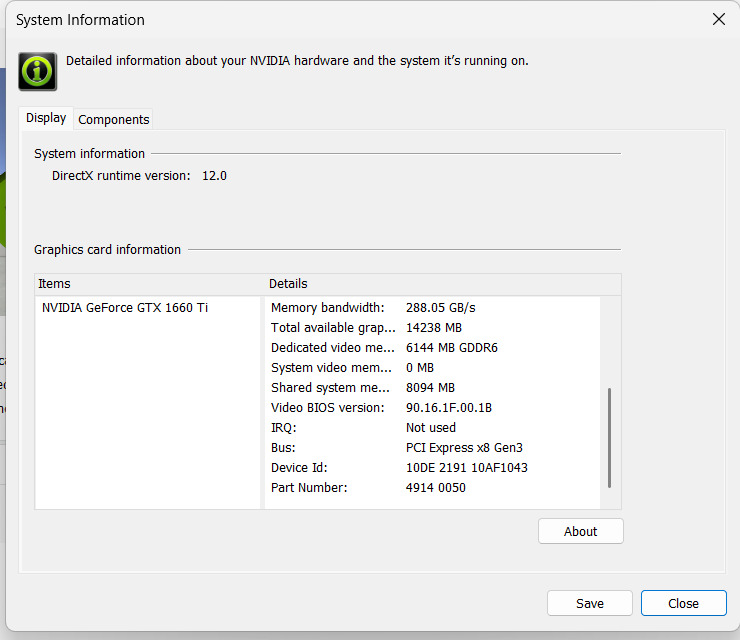Click the 6144 MB GDDR6 value

(x=452, y=348)
